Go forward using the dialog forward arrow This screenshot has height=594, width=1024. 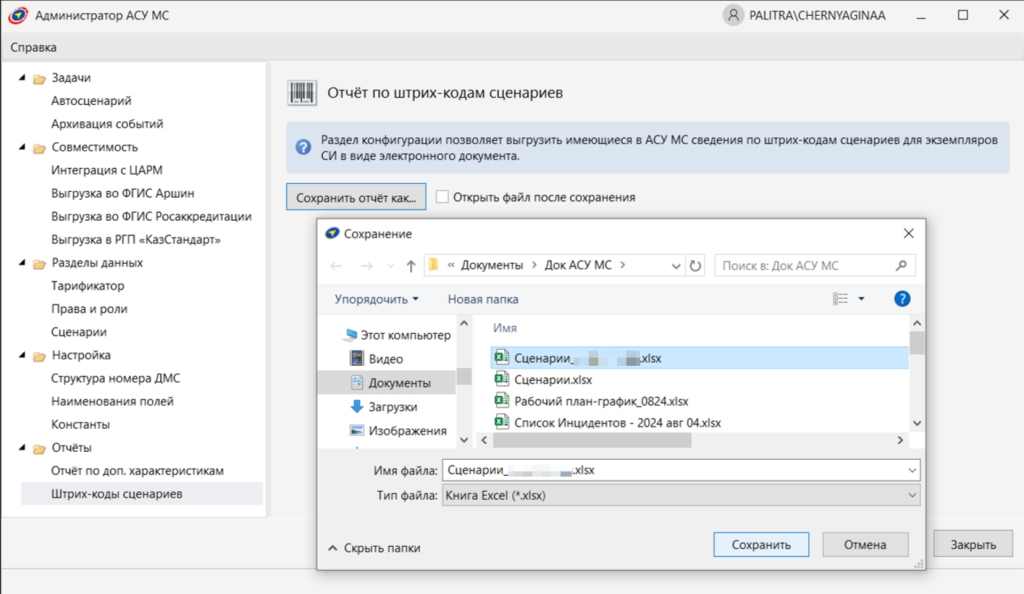click(366, 266)
